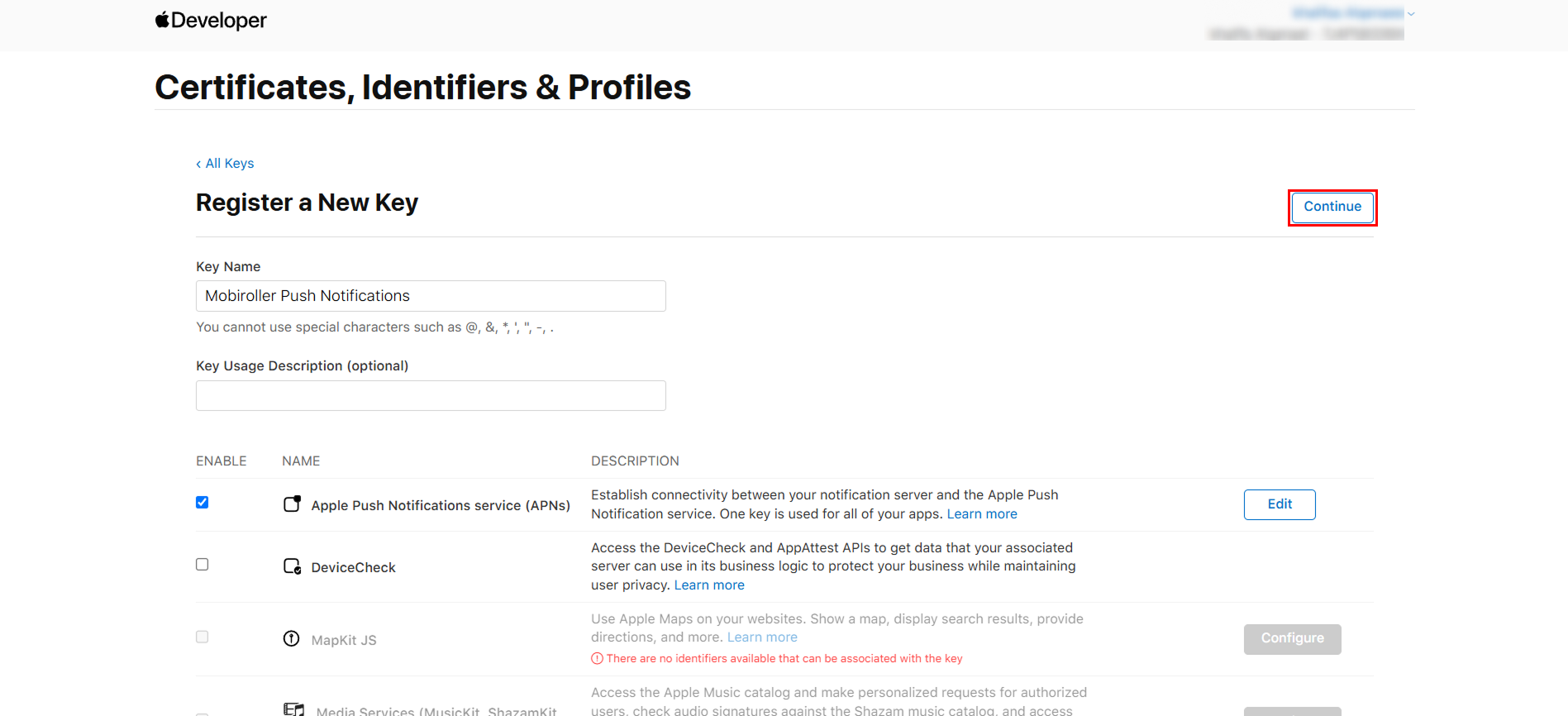Image resolution: width=1568 pixels, height=716 pixels.
Task: Click the DeviceCheck service icon
Action: click(x=292, y=566)
